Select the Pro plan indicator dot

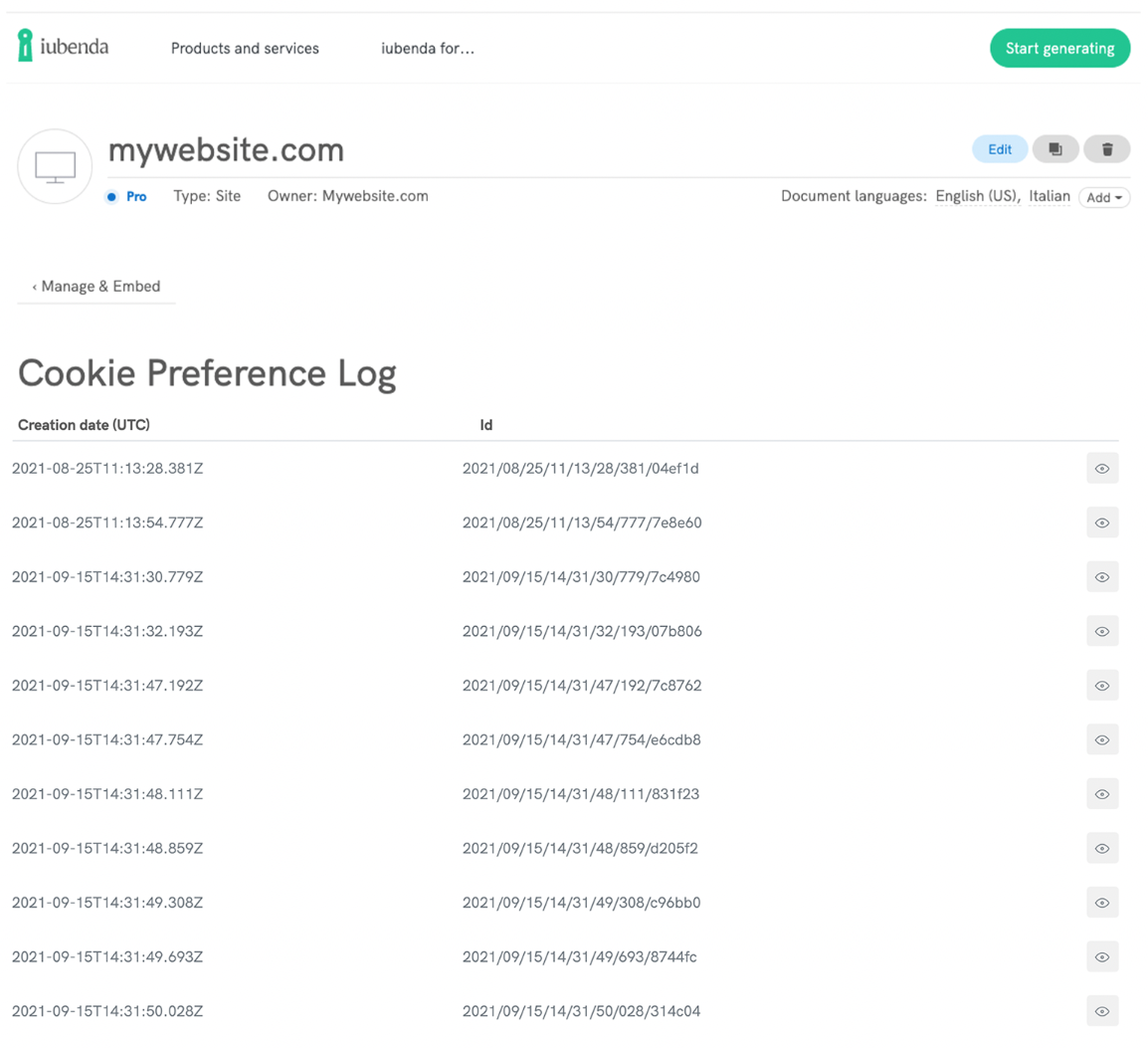coord(111,196)
